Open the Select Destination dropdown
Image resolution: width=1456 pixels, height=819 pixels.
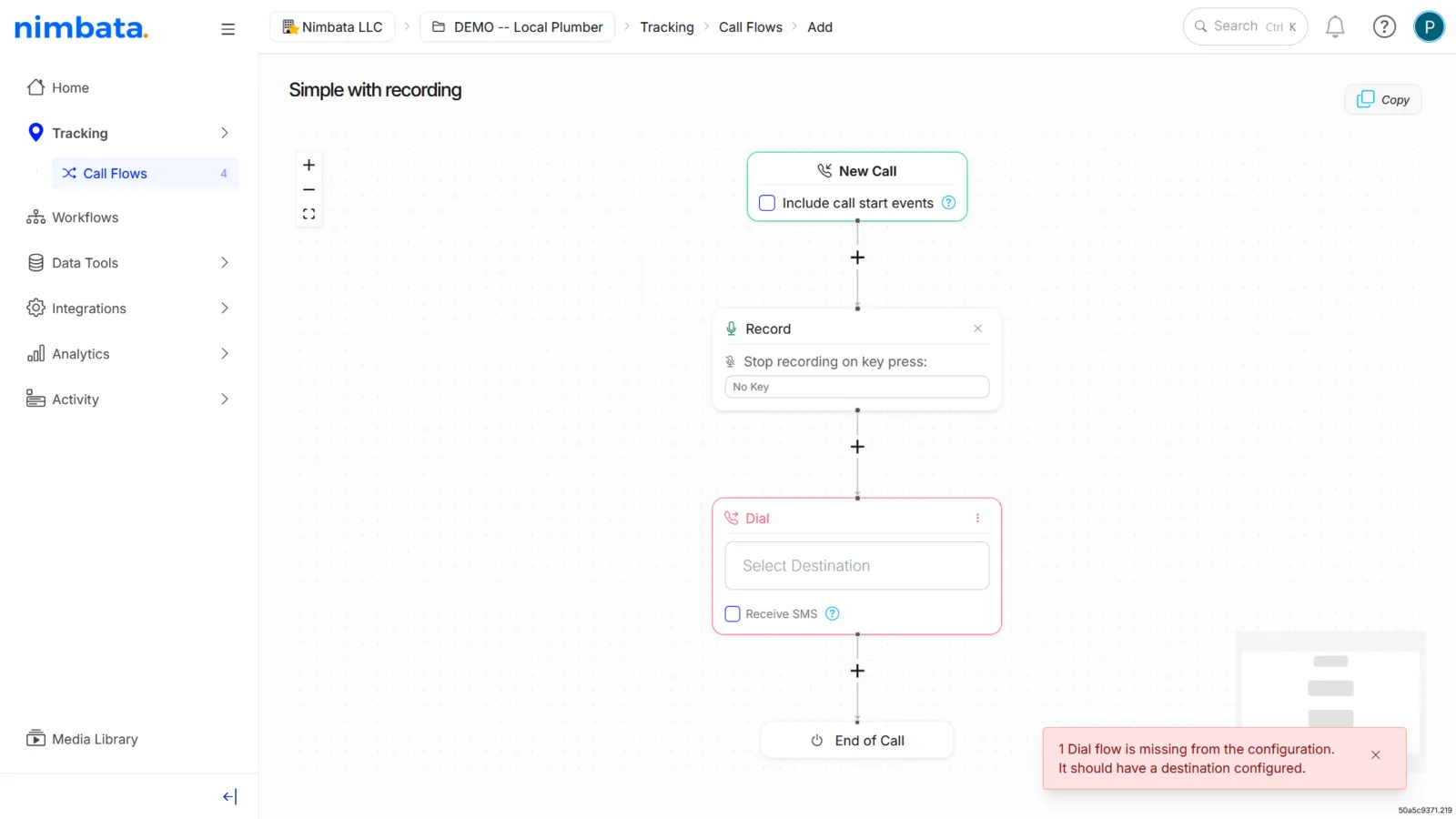tap(856, 566)
